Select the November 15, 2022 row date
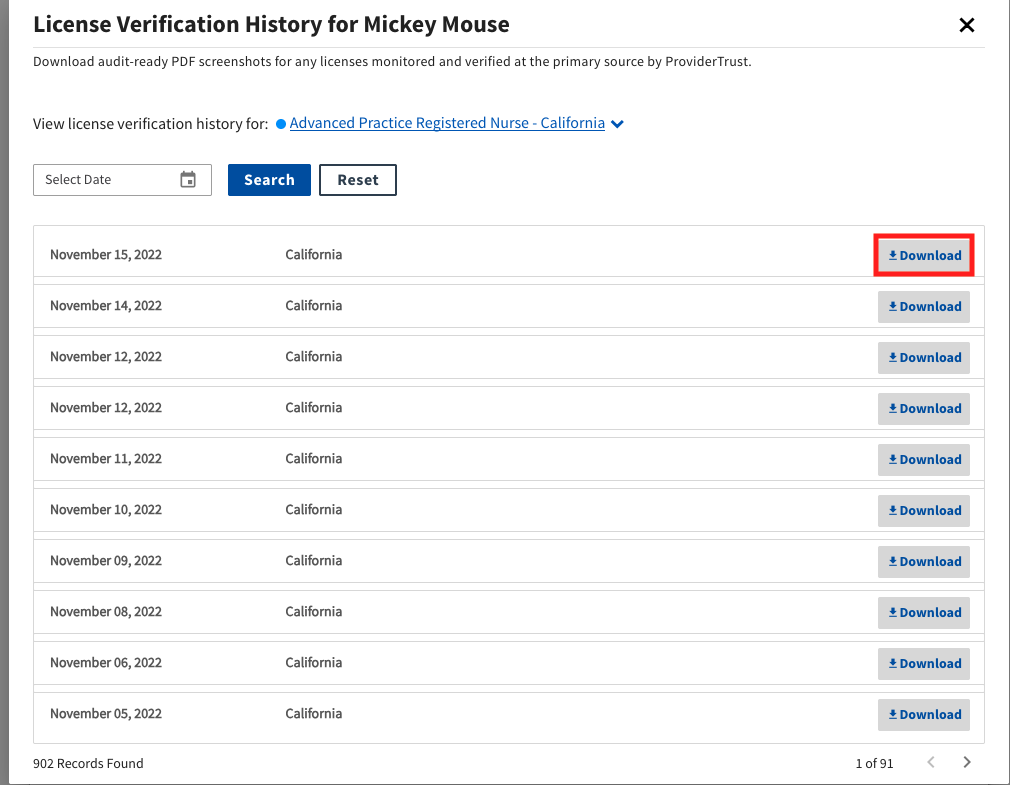1010x785 pixels. coord(106,255)
